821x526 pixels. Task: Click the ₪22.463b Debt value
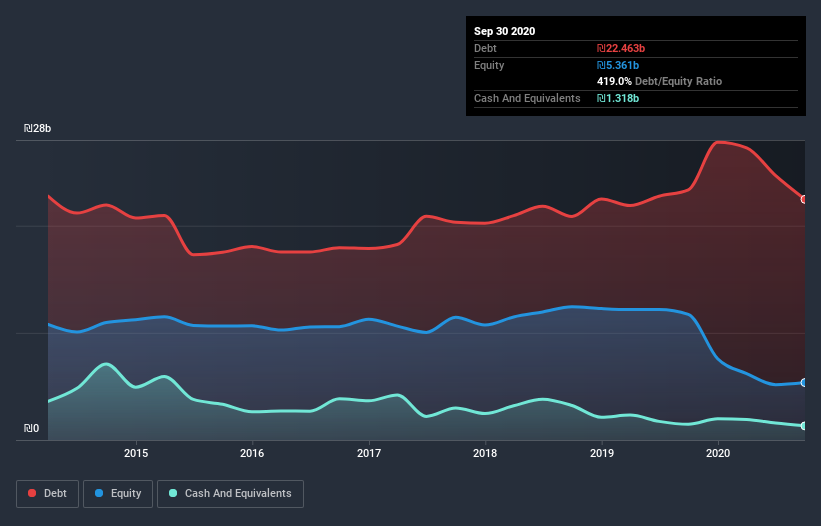pos(621,48)
